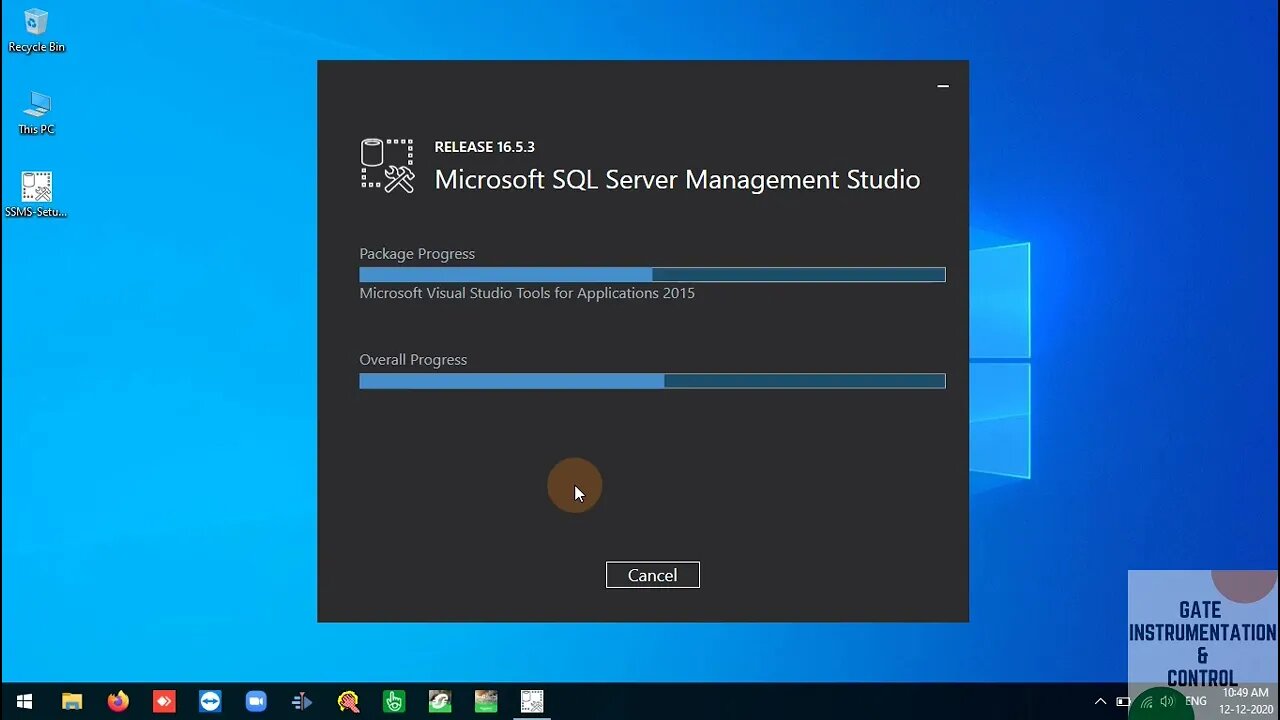Image resolution: width=1280 pixels, height=720 pixels.
Task: Open the clock and date flyout
Action: (1245, 701)
